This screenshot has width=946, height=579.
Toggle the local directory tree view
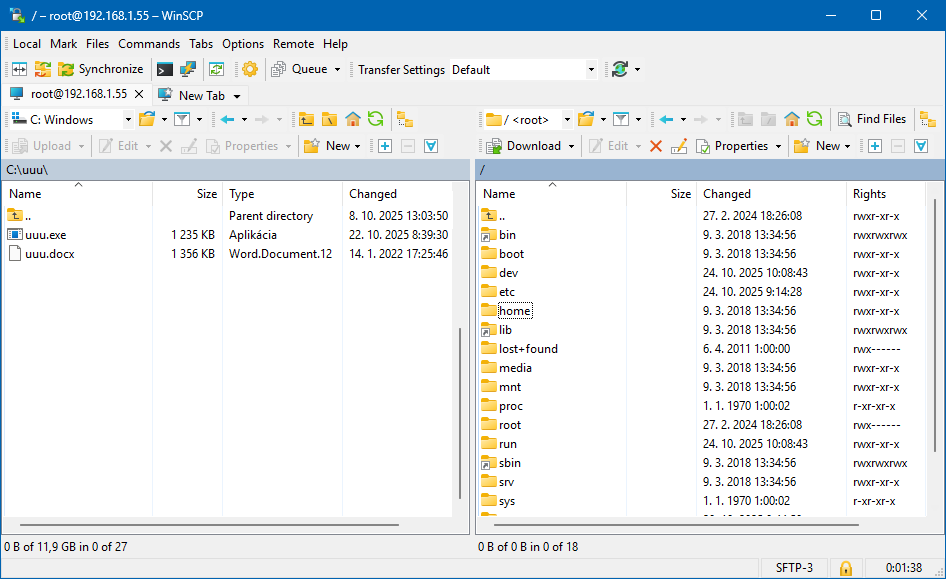[405, 119]
